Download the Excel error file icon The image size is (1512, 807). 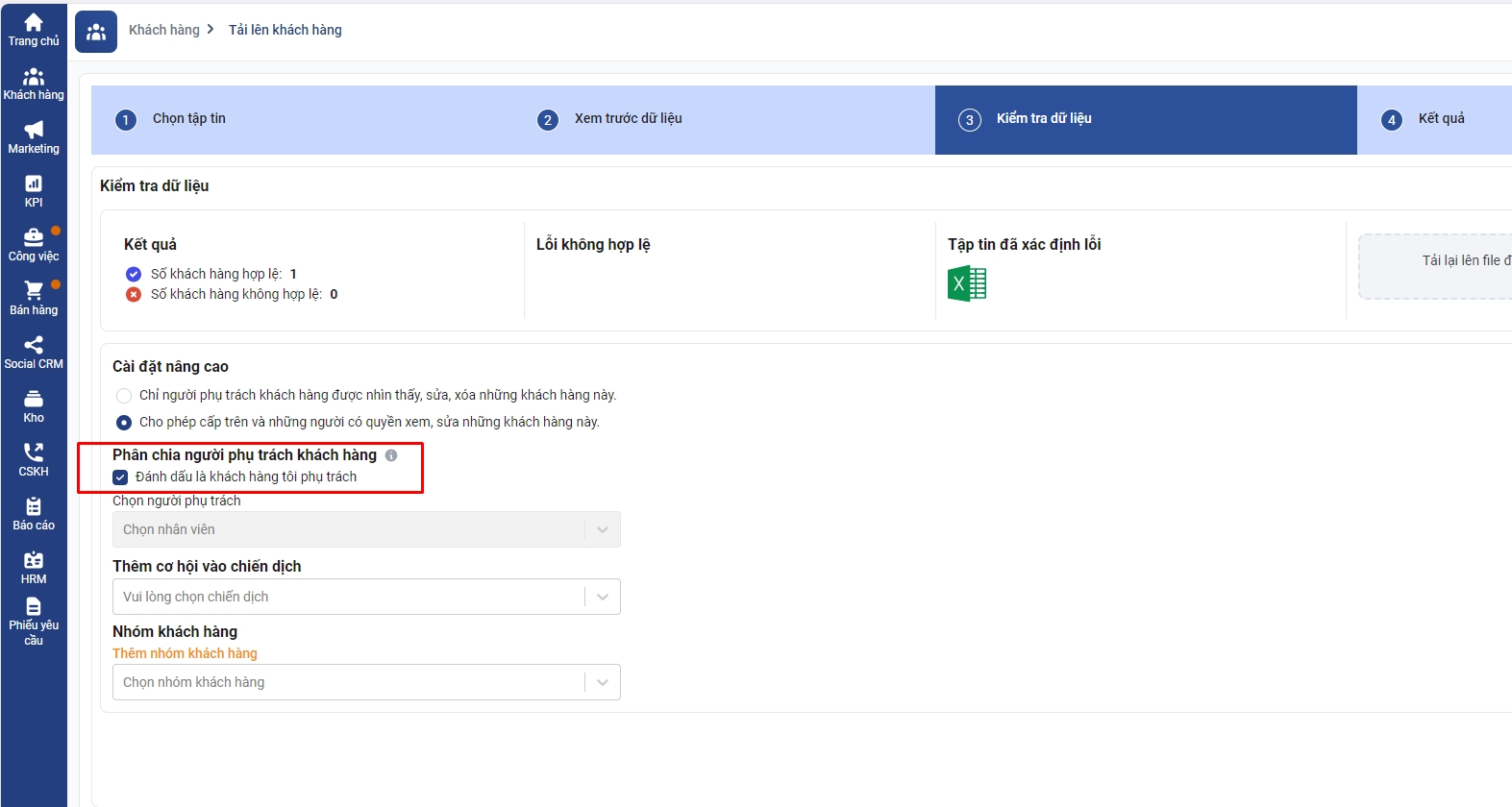967,284
